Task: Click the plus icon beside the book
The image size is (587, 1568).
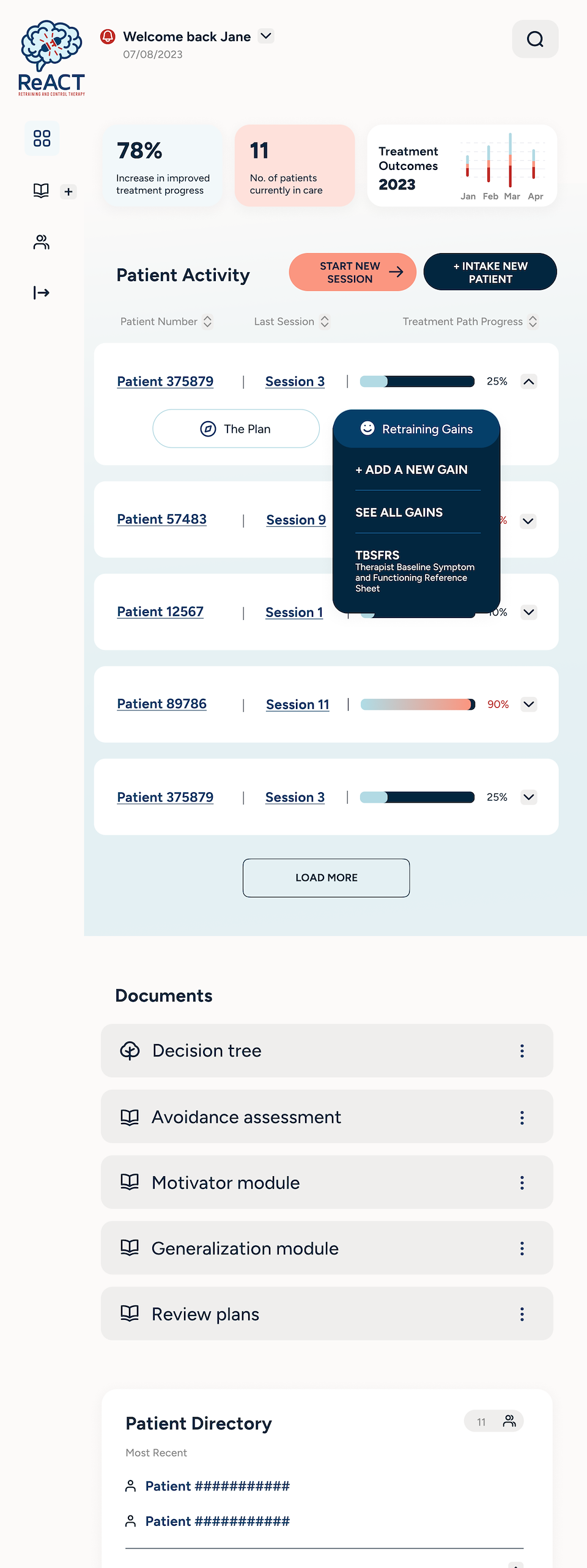Action: click(68, 192)
